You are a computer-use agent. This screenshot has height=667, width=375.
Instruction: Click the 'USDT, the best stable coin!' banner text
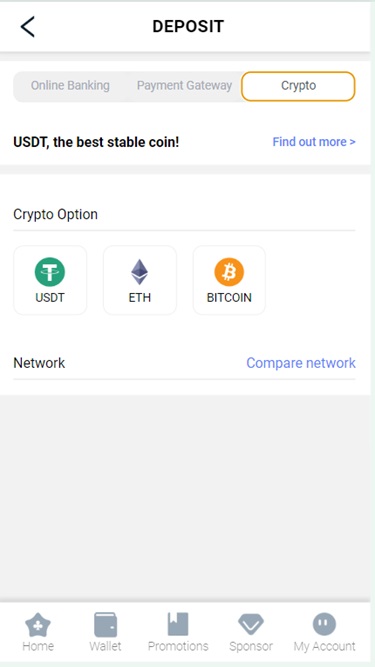(x=96, y=142)
